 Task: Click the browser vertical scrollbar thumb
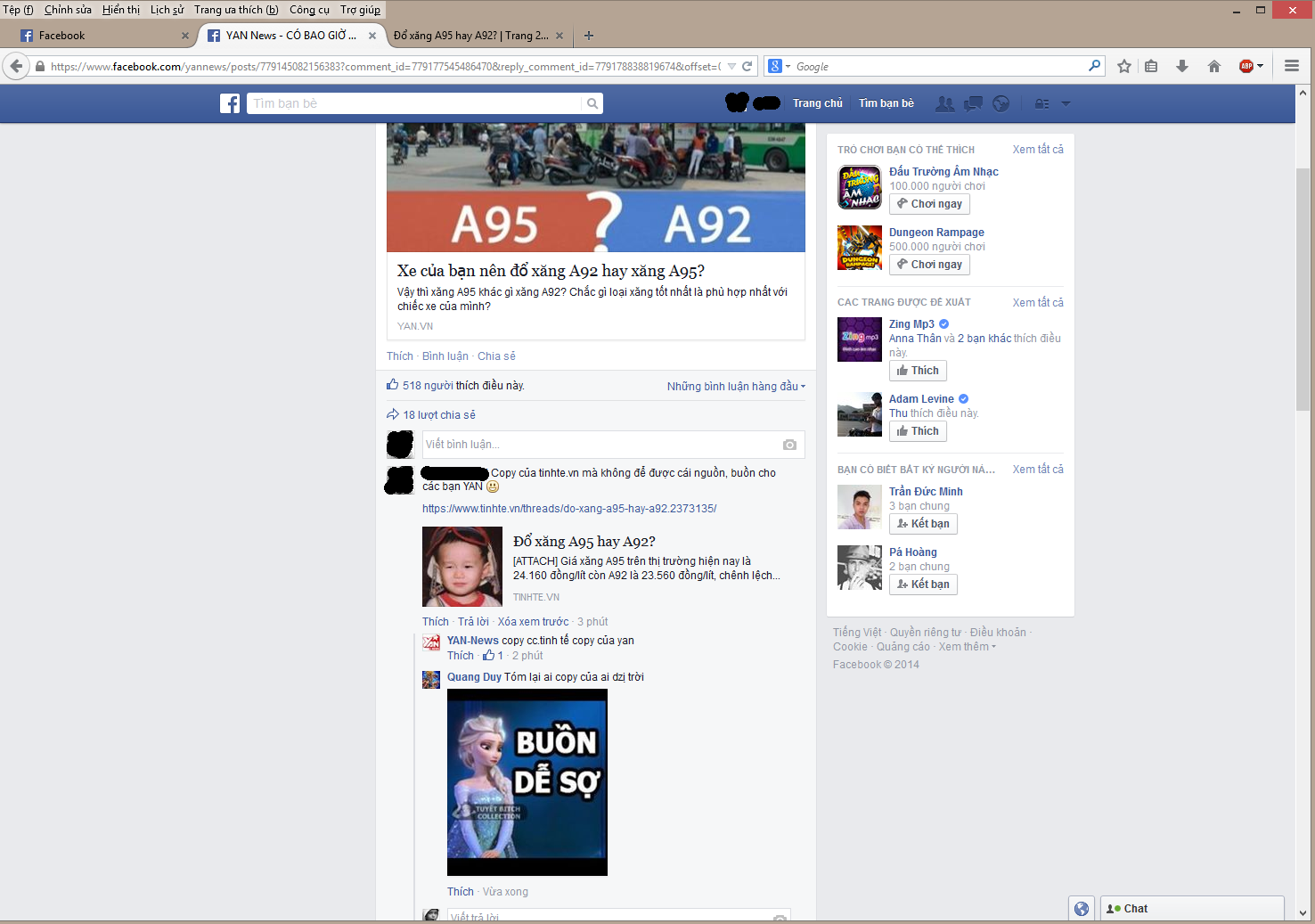click(1303, 288)
